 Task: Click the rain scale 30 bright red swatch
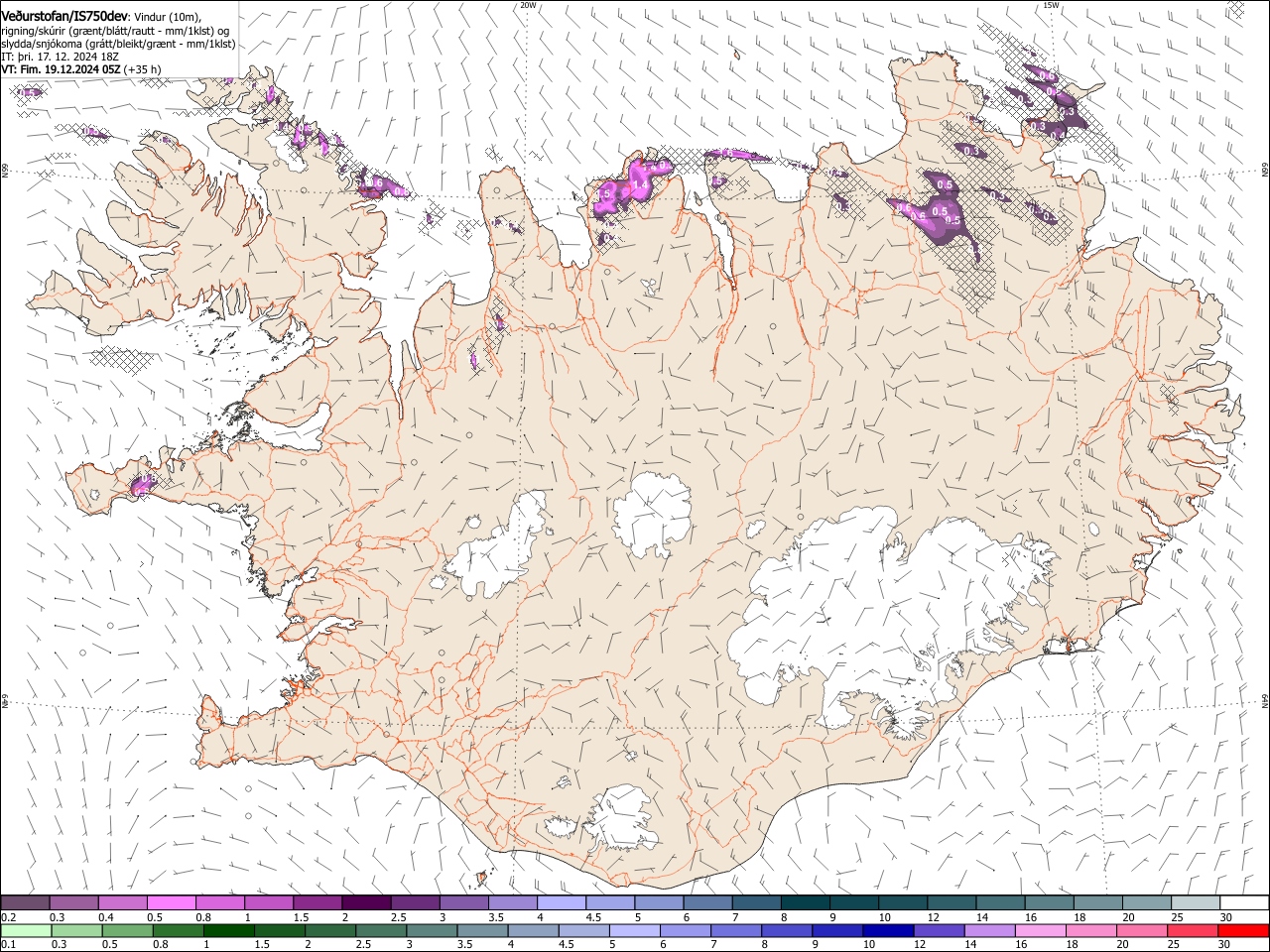1243,930
